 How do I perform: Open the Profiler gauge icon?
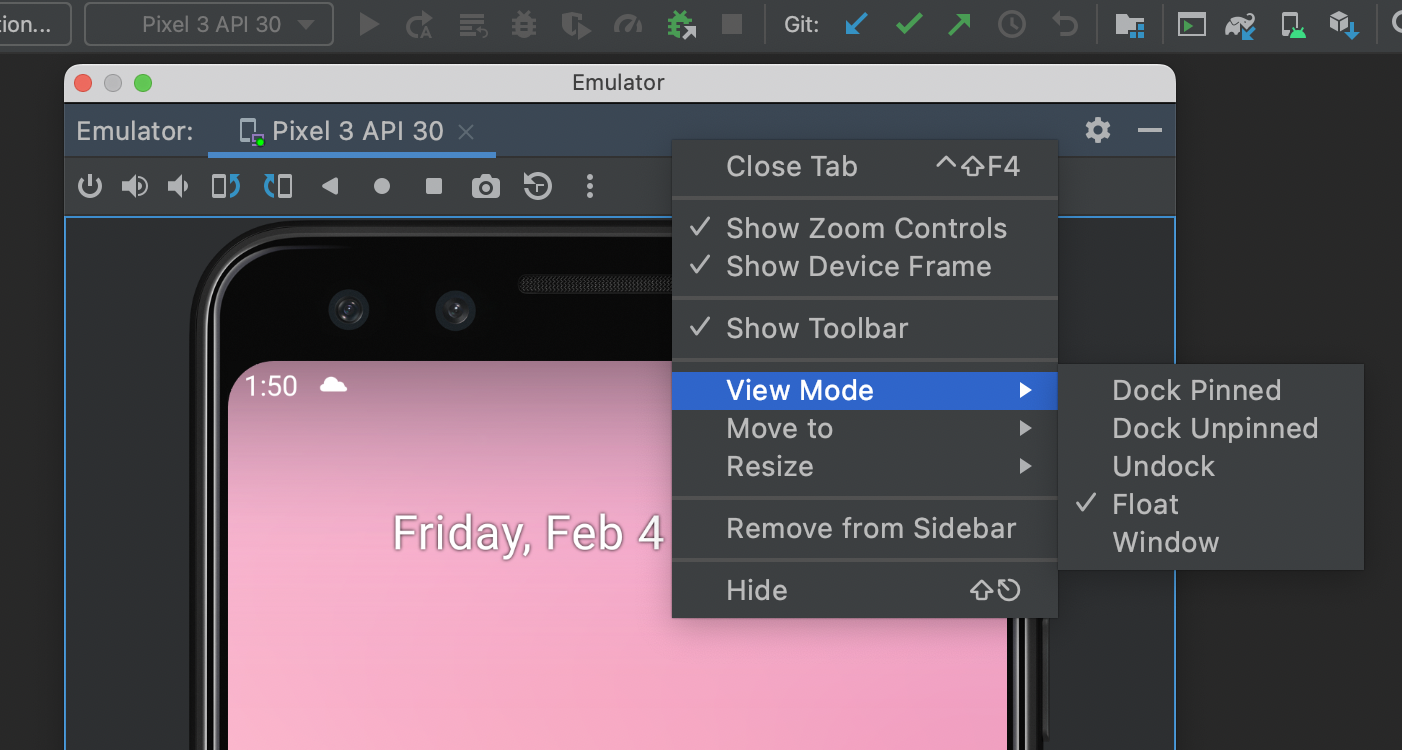(x=628, y=24)
